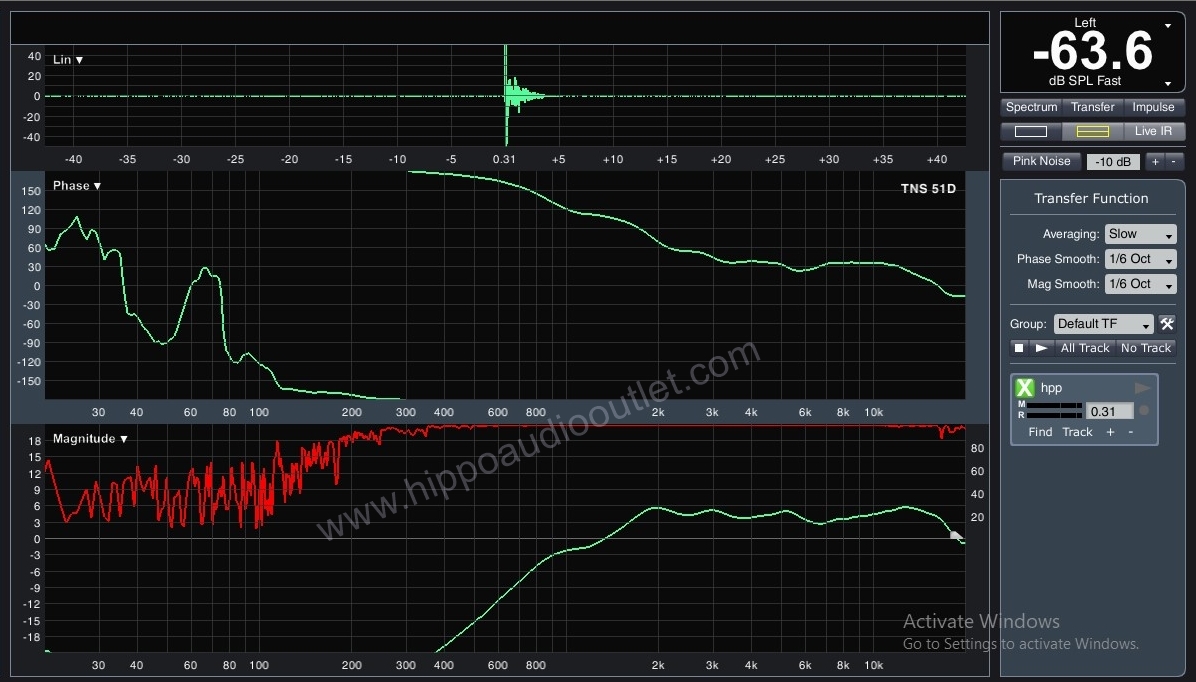
Task: Click the -10 dB generator level field
Action: pyautogui.click(x=1113, y=162)
